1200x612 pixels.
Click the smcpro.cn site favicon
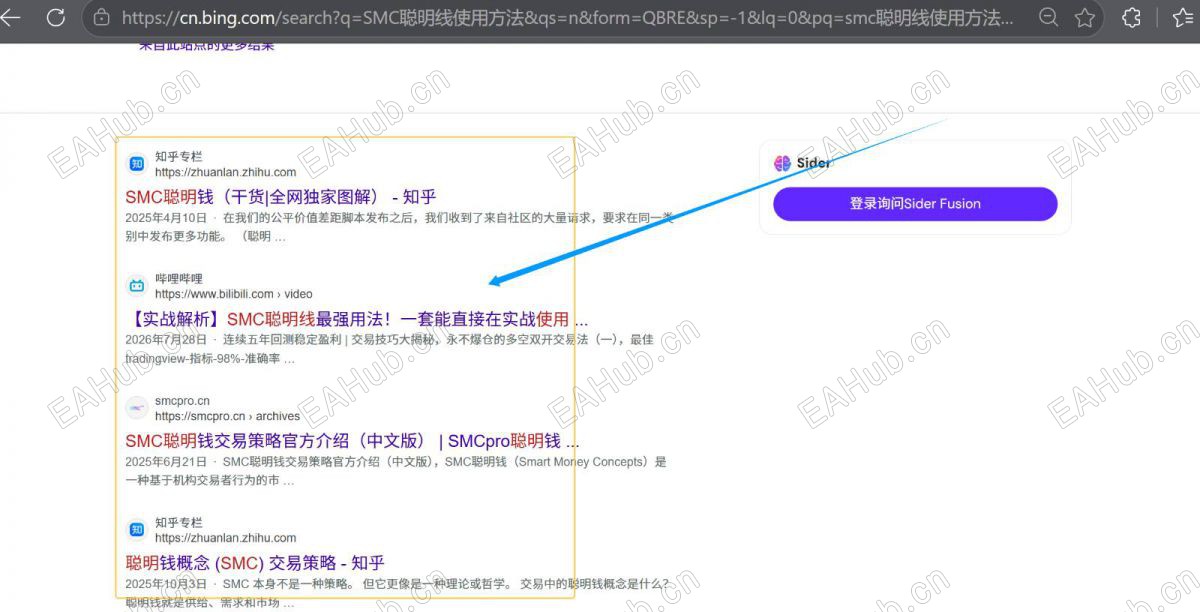(137, 408)
